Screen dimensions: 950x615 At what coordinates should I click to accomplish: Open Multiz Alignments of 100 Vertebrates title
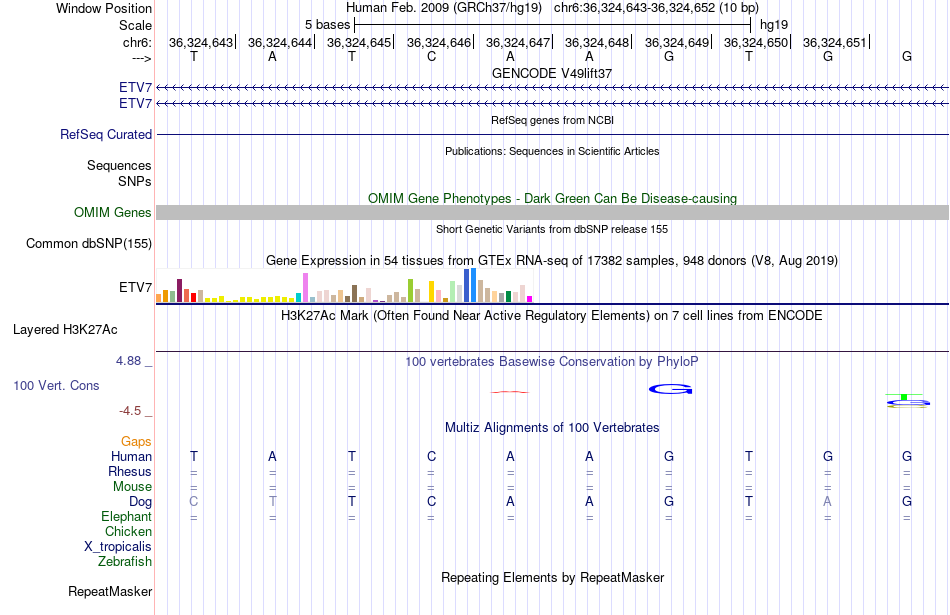[552, 428]
